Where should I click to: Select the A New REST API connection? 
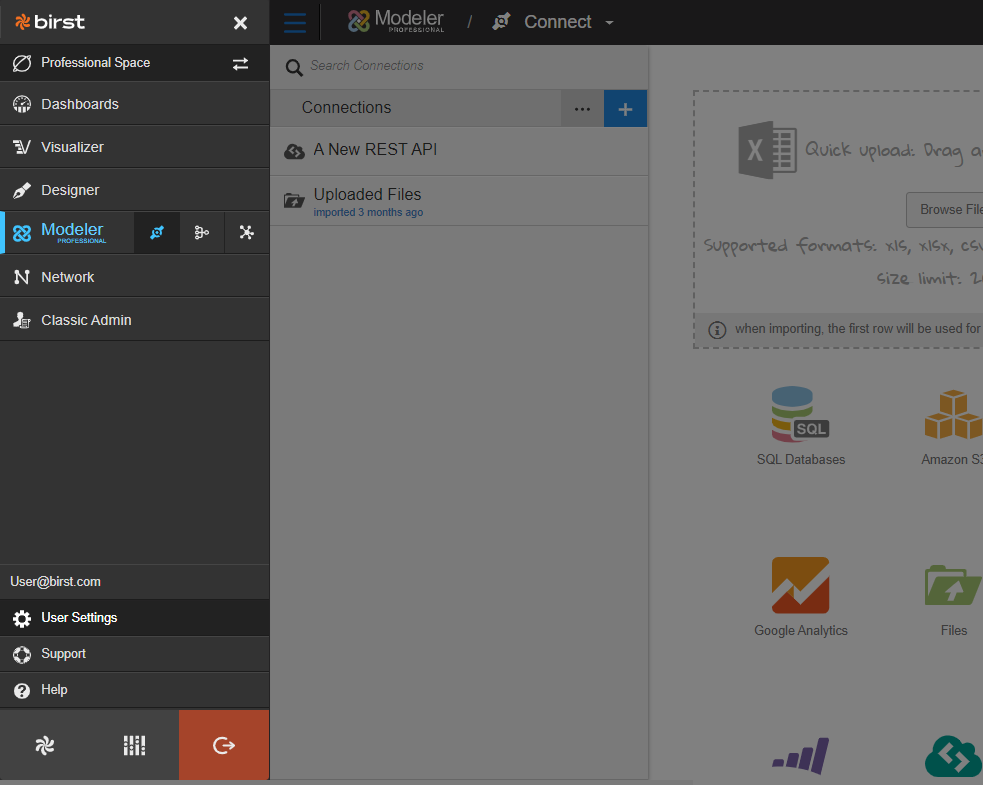(459, 150)
